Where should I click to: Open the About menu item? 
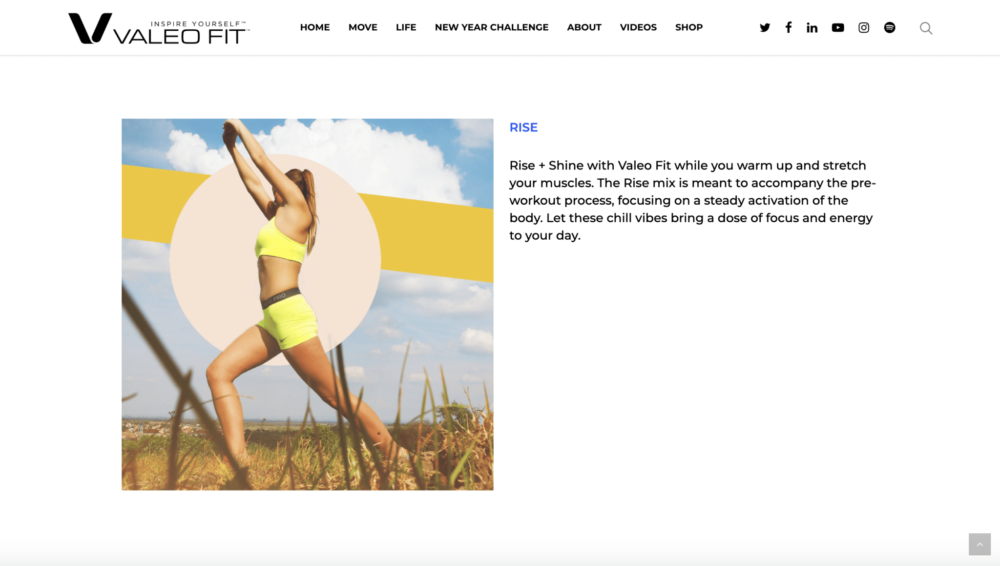[584, 27]
